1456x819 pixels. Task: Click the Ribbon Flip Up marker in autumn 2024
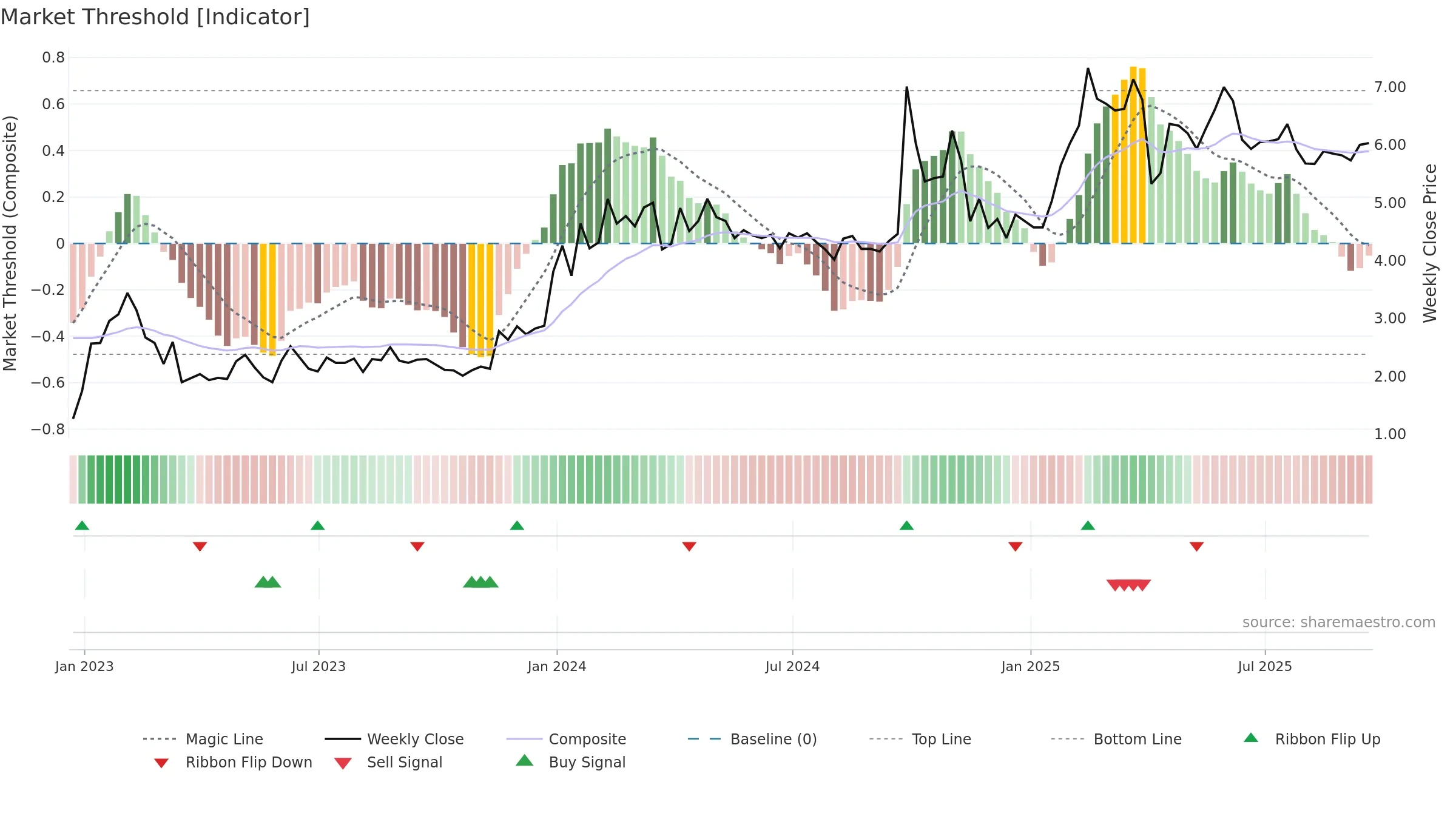pyautogui.click(x=906, y=525)
